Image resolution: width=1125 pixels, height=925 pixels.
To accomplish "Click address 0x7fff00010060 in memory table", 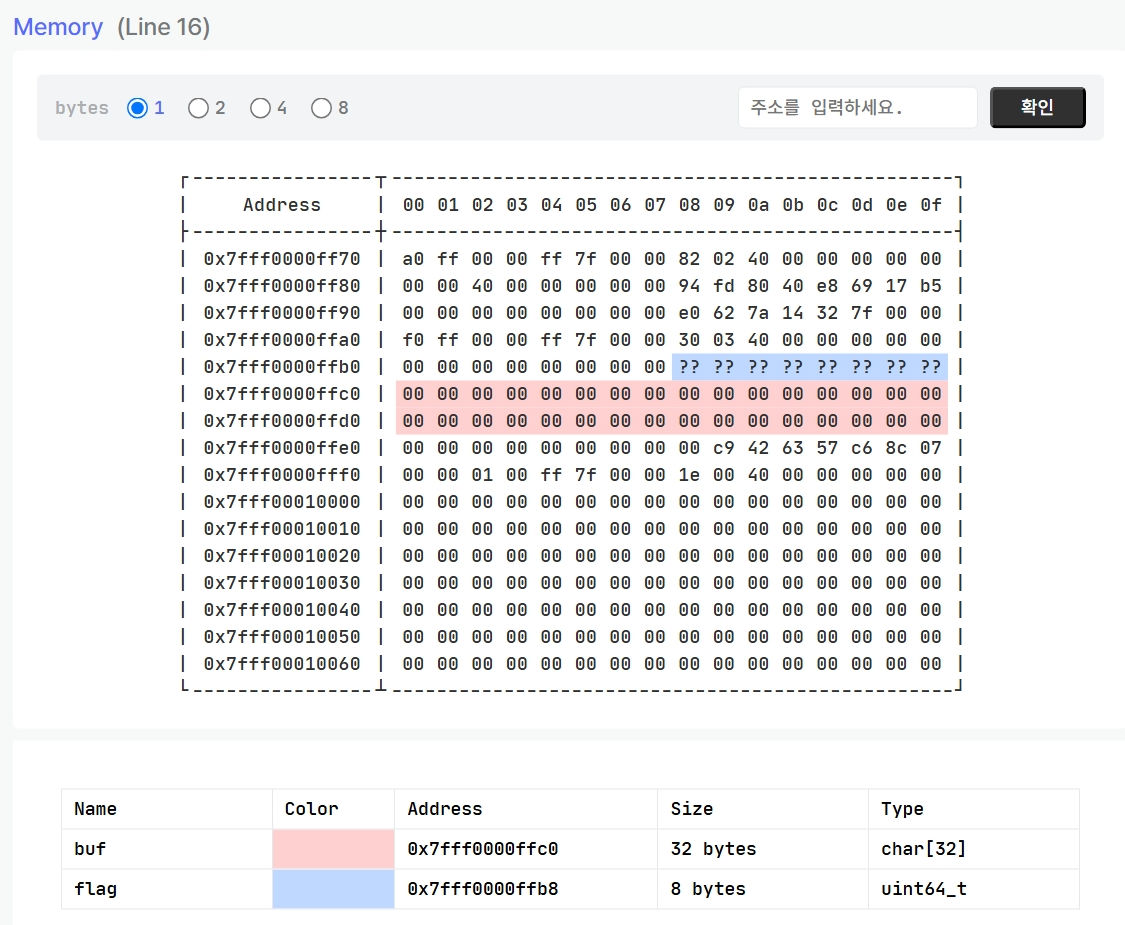I will (x=282, y=664).
